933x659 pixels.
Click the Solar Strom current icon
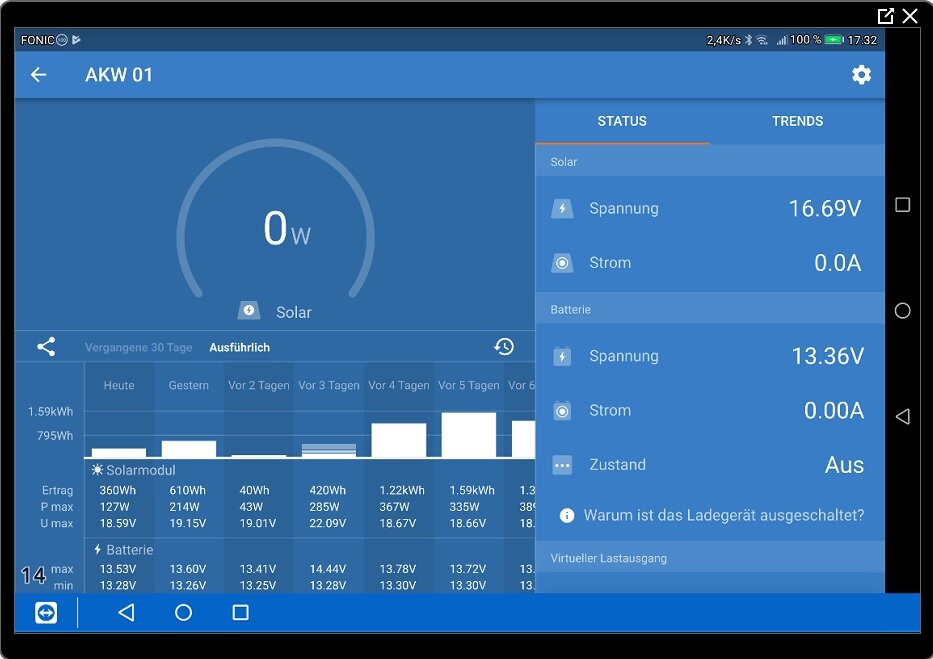[x=562, y=263]
